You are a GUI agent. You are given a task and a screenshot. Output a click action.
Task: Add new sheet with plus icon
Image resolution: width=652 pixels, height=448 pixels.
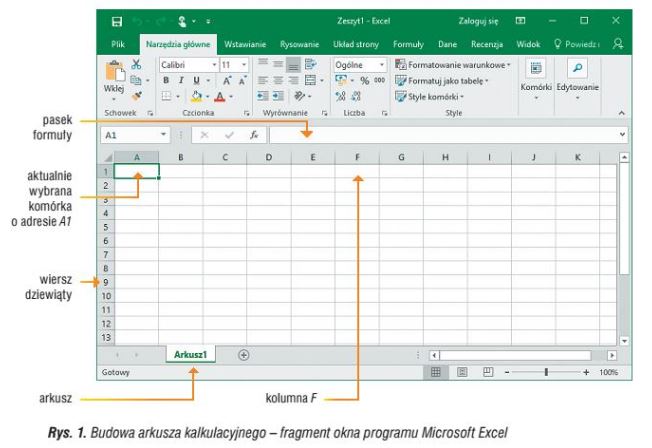[244, 355]
